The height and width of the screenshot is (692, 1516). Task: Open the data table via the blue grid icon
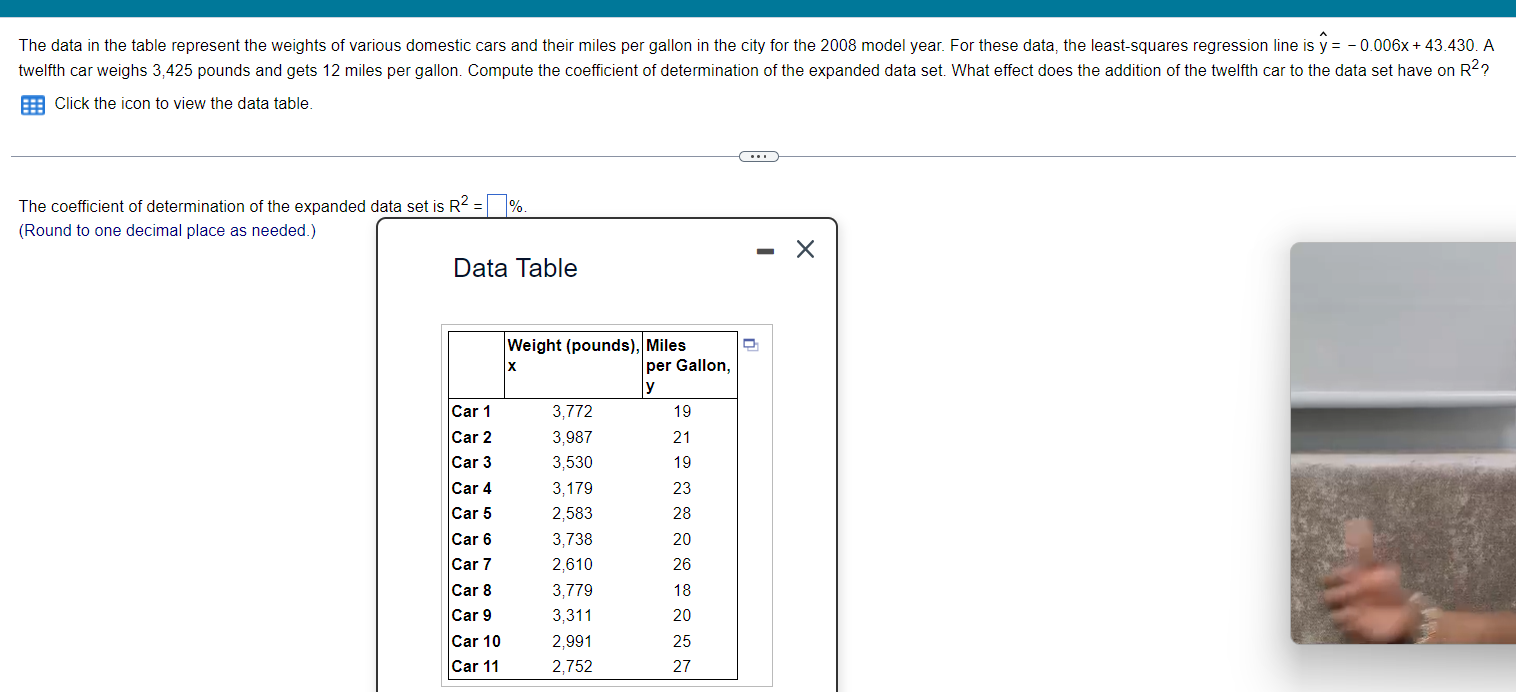point(32,104)
